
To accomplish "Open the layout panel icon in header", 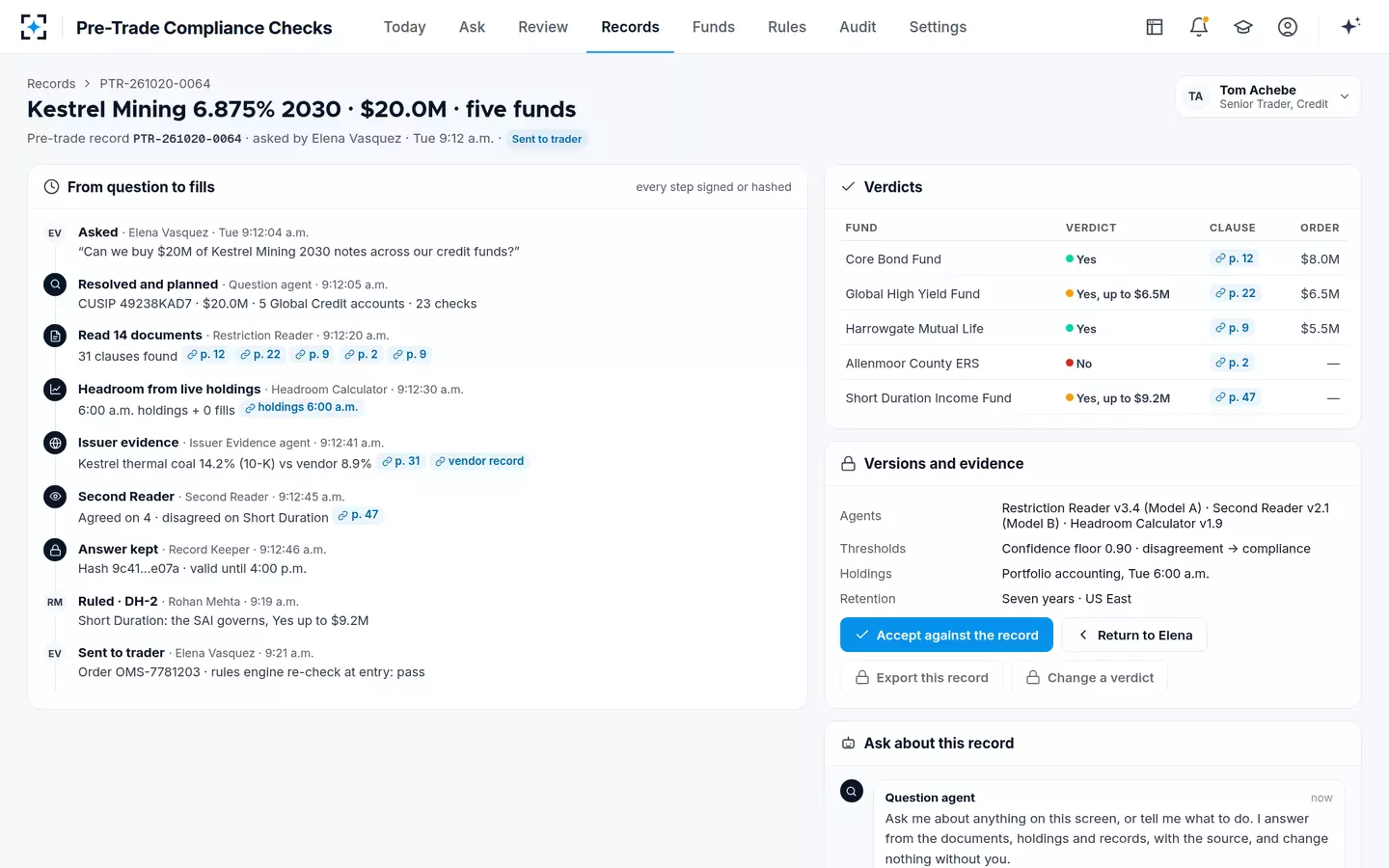I will pos(1155,27).
